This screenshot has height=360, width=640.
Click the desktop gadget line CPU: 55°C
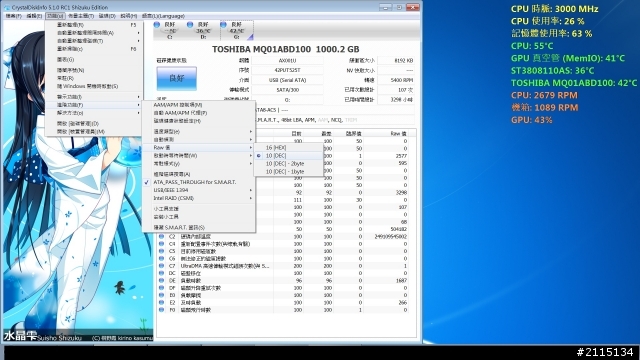532,46
